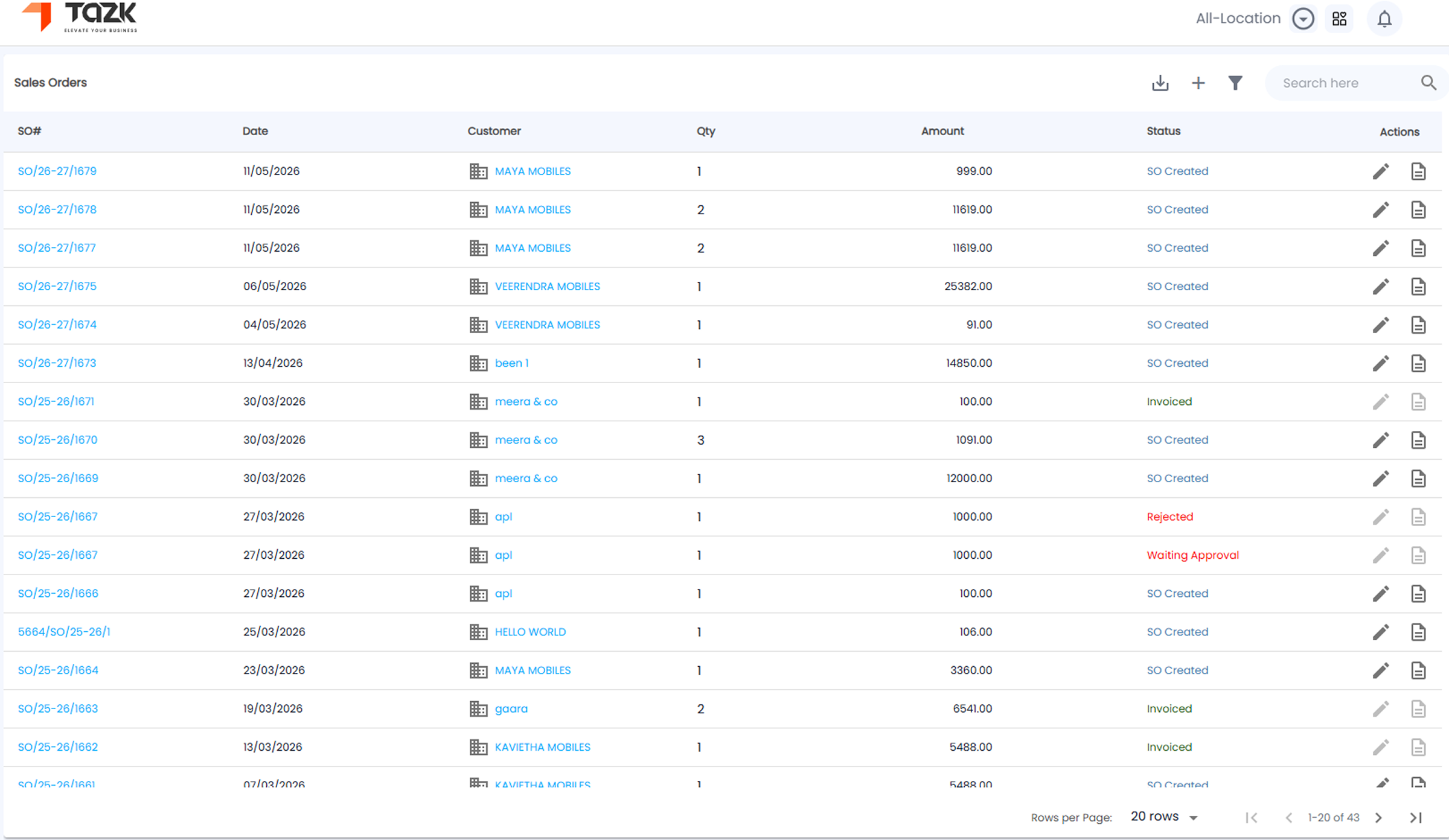Open document icon for 5664/SO/25-26/1
The width and height of the screenshot is (1449, 840).
(x=1418, y=632)
